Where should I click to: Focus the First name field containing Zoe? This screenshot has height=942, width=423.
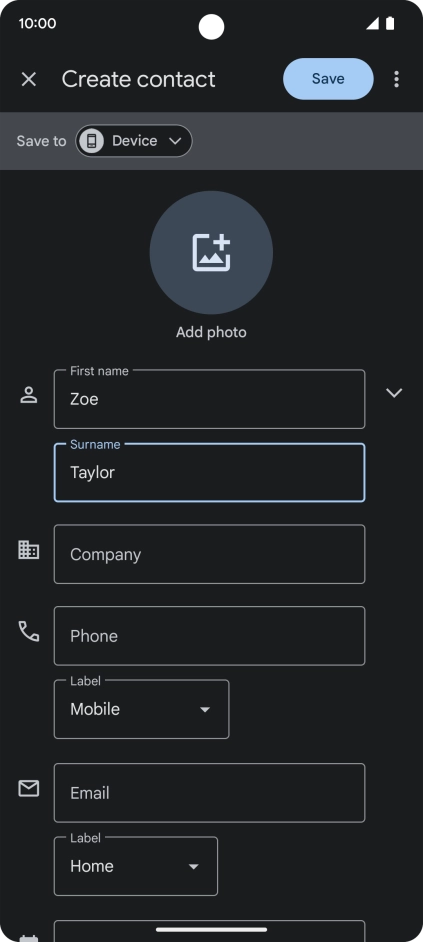209,399
